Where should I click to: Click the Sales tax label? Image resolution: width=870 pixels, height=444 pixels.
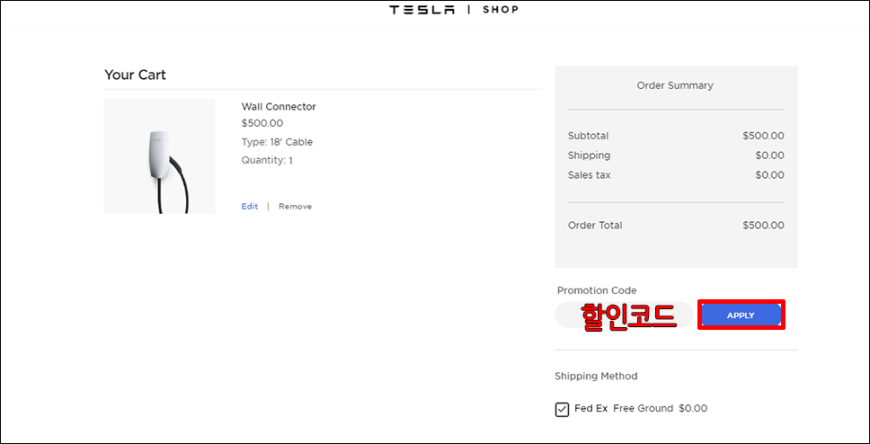pyautogui.click(x=589, y=175)
